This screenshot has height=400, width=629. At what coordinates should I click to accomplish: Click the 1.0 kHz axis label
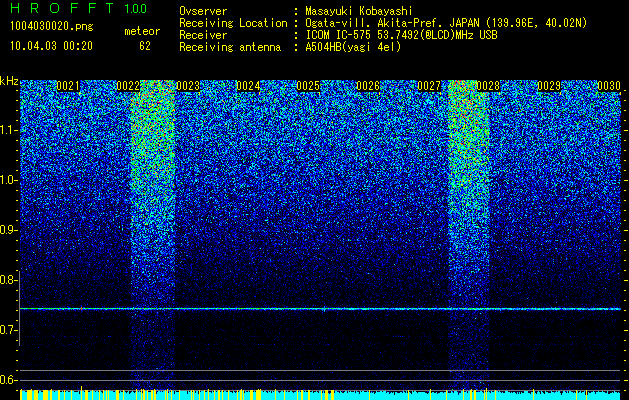[8, 181]
